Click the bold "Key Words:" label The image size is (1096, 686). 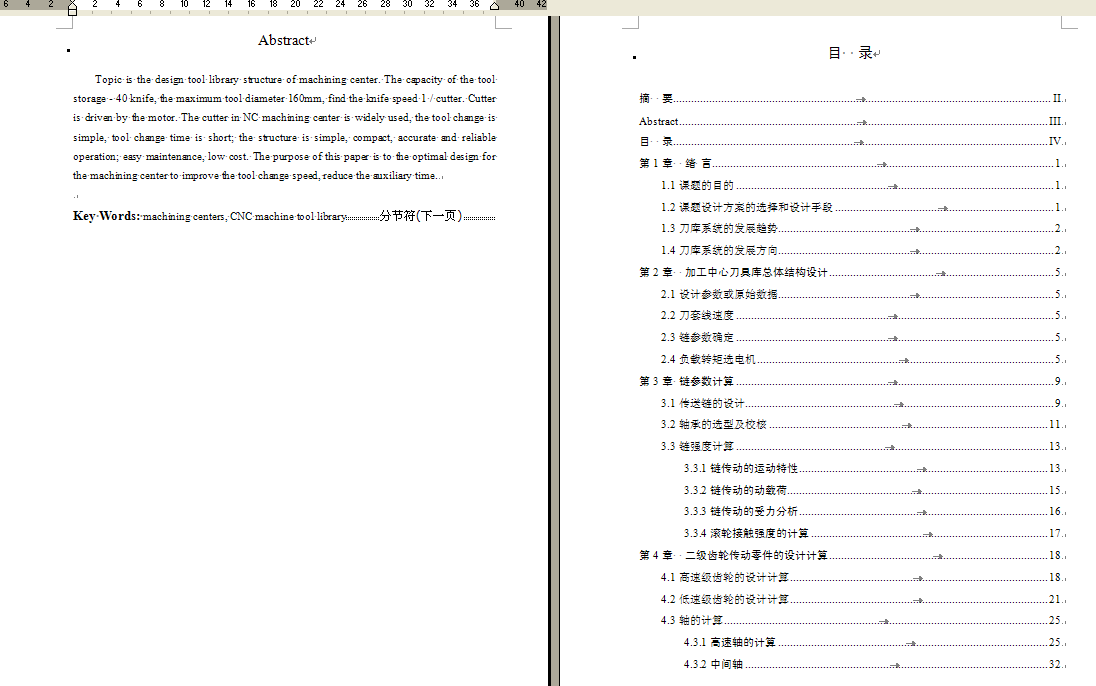pyautogui.click(x=106, y=216)
